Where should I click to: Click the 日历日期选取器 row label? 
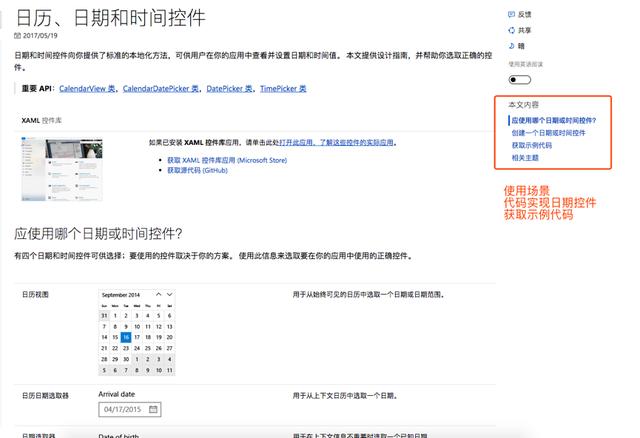coord(45,396)
